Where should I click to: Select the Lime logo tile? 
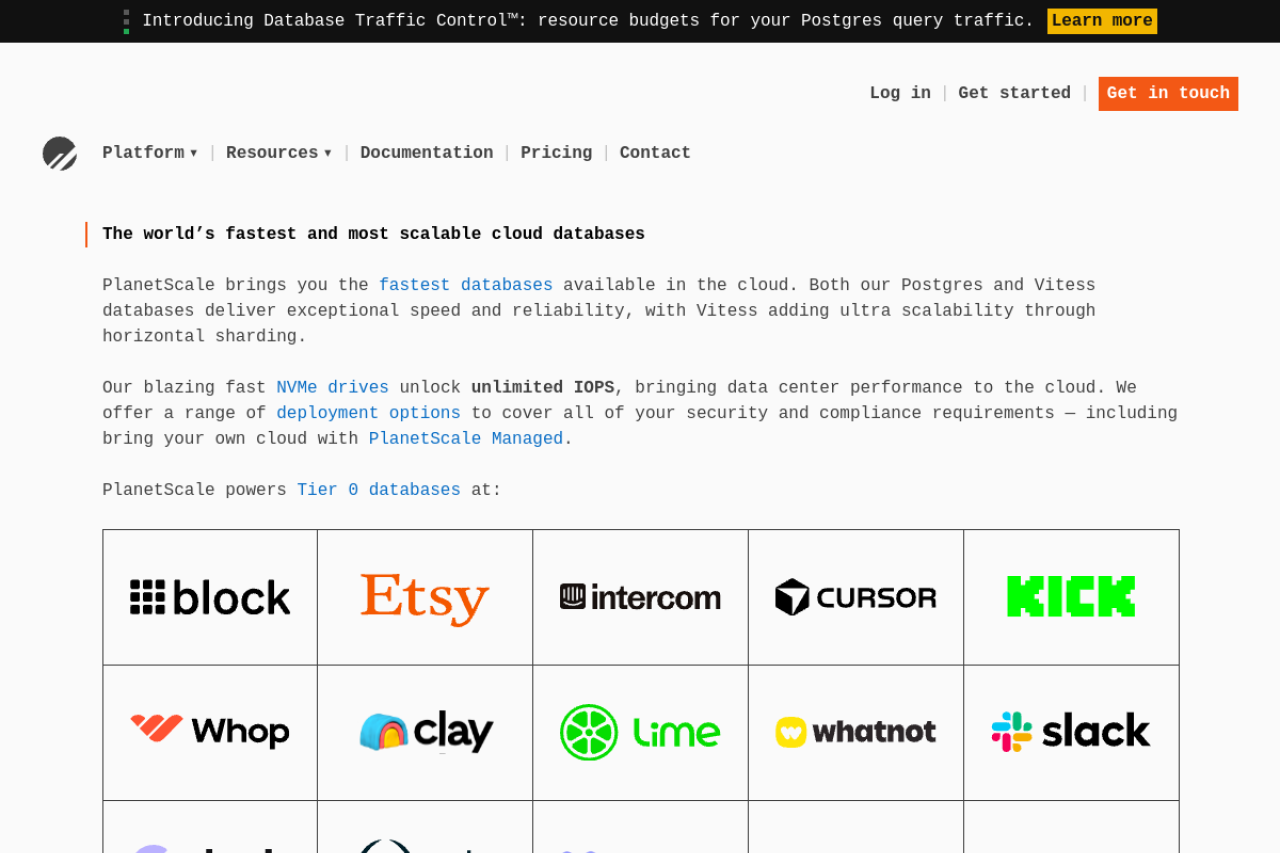tap(640, 732)
